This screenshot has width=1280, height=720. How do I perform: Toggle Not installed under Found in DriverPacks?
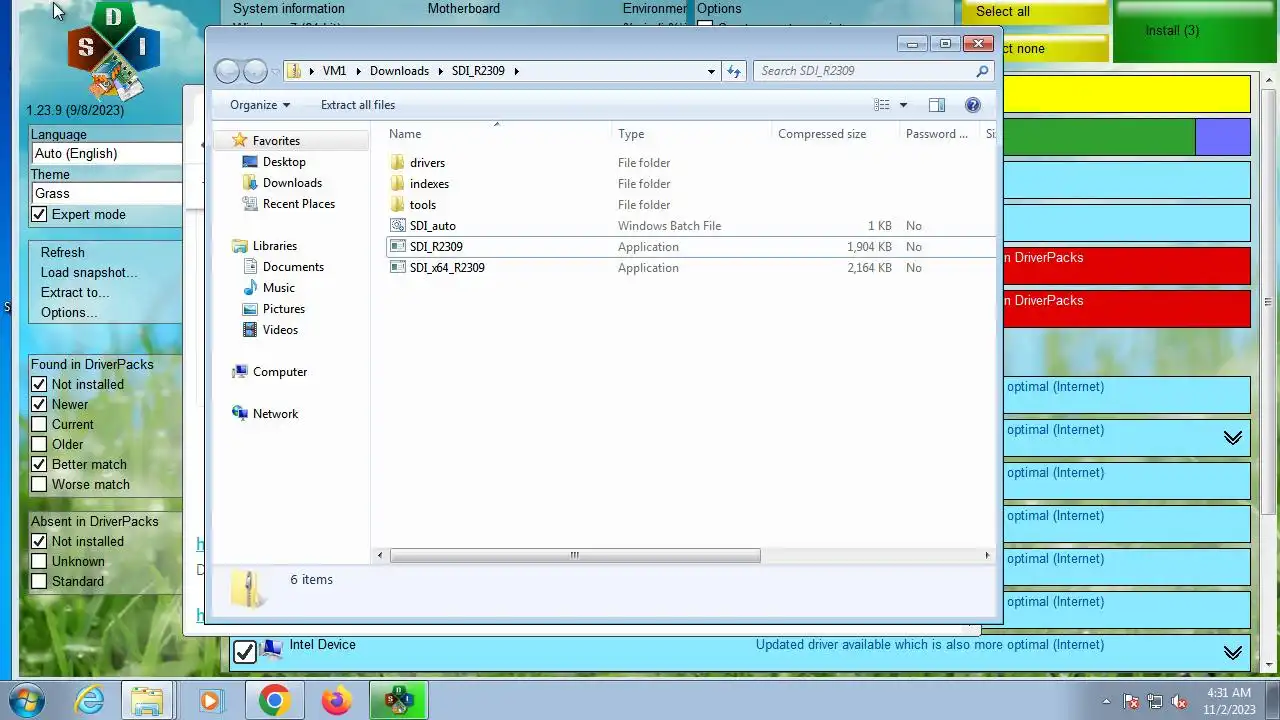click(39, 384)
